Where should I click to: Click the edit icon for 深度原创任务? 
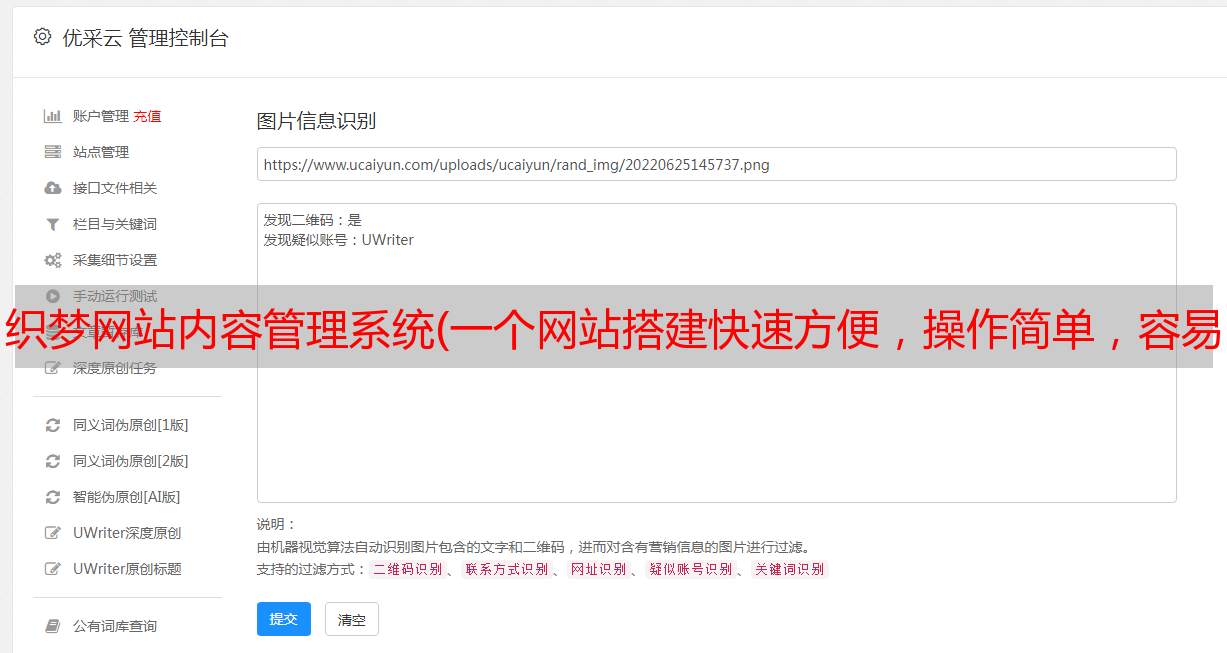point(53,368)
